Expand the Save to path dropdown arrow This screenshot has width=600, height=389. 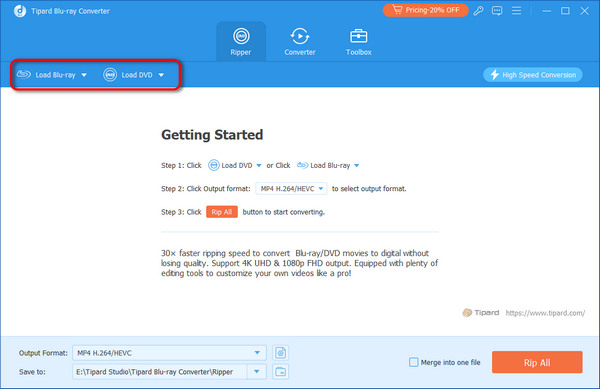point(257,371)
